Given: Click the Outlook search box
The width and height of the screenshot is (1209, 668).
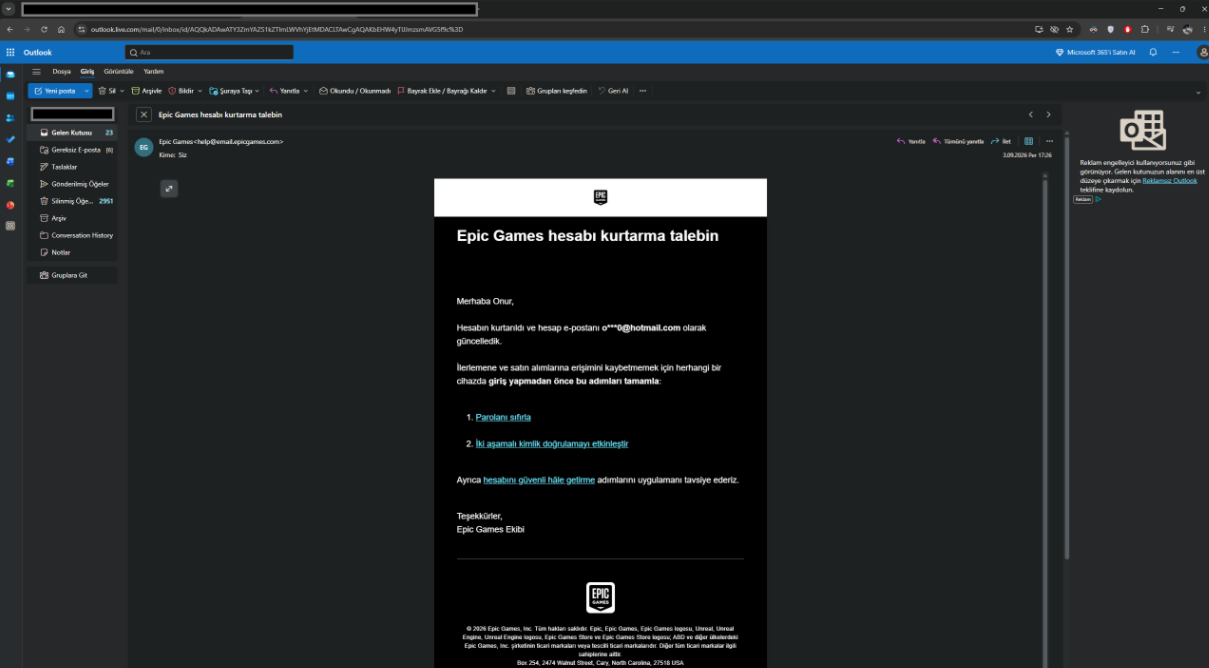Looking at the screenshot, I should 209,52.
